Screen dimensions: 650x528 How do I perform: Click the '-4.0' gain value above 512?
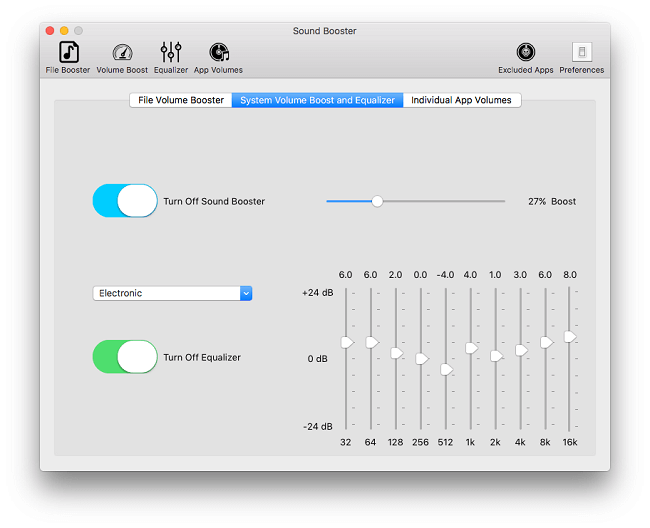point(445,275)
